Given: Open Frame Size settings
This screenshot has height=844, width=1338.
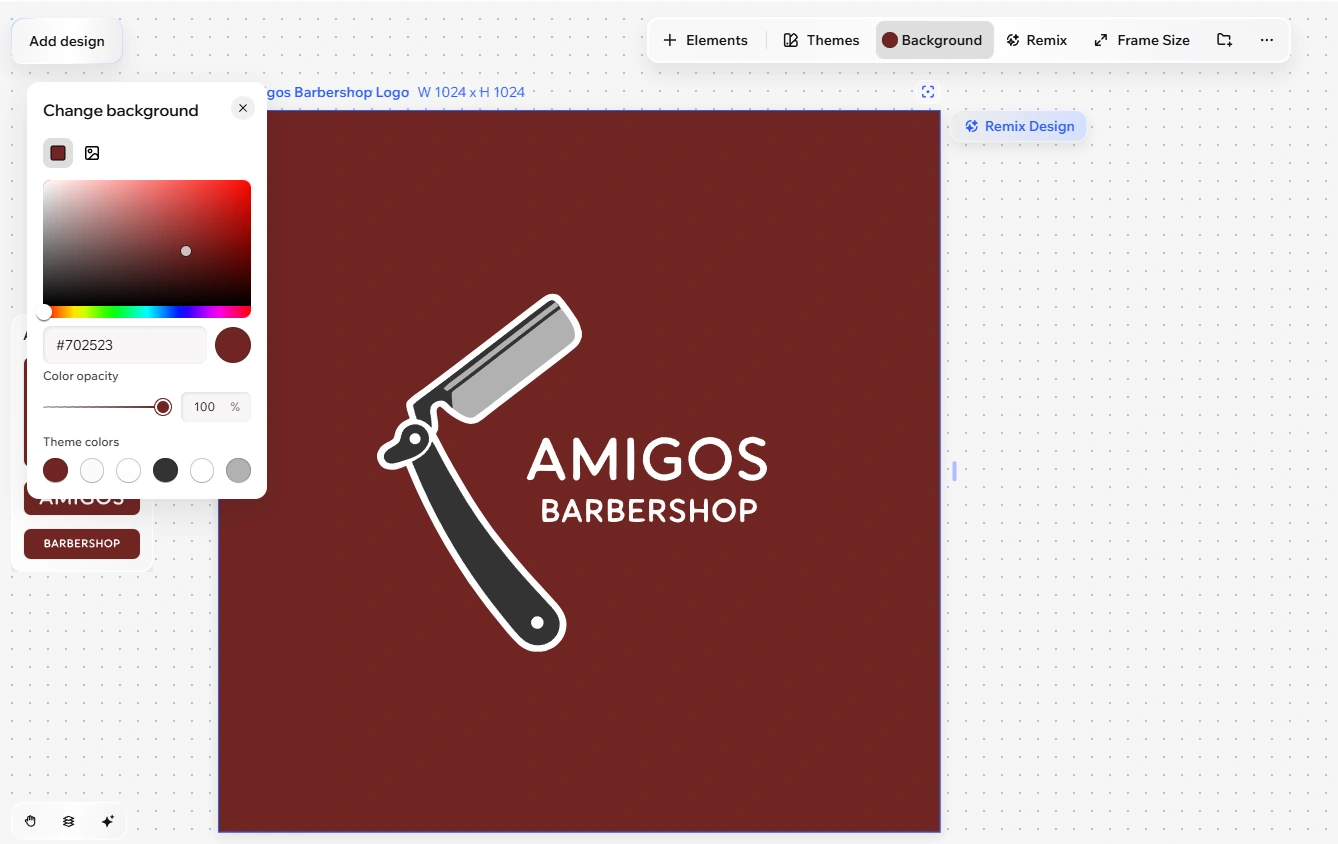Looking at the screenshot, I should click(1142, 40).
